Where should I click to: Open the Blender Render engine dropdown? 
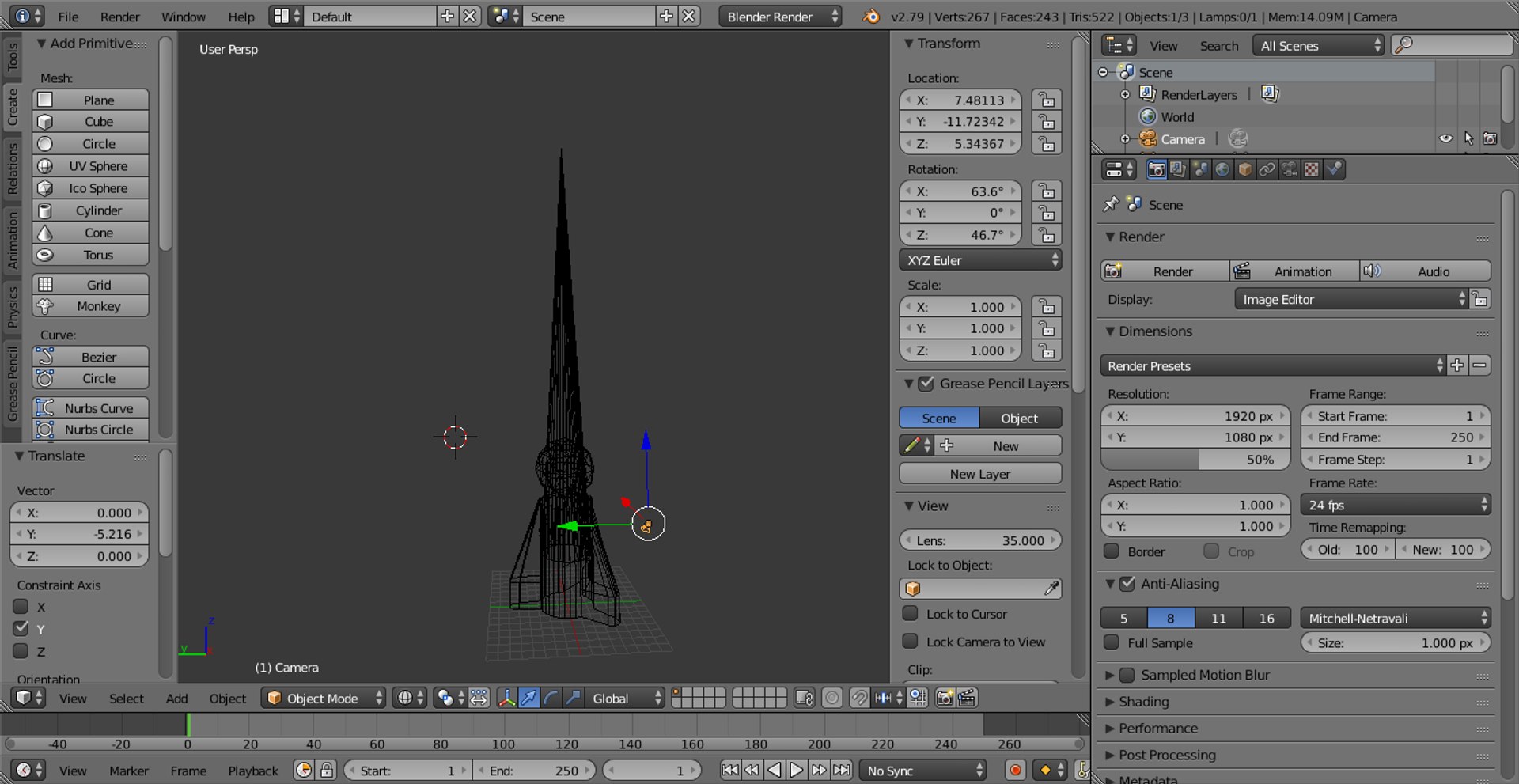coord(780,17)
